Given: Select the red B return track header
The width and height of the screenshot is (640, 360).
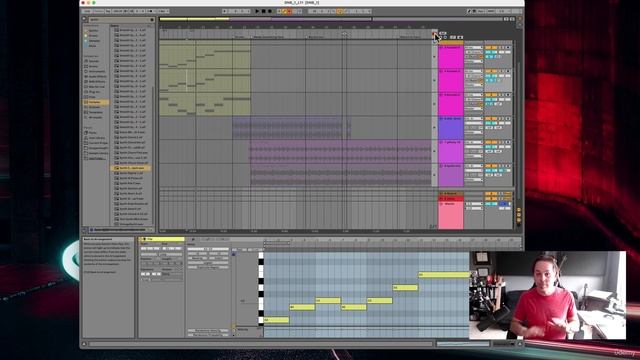Looking at the screenshot, I should pyautogui.click(x=451, y=199).
